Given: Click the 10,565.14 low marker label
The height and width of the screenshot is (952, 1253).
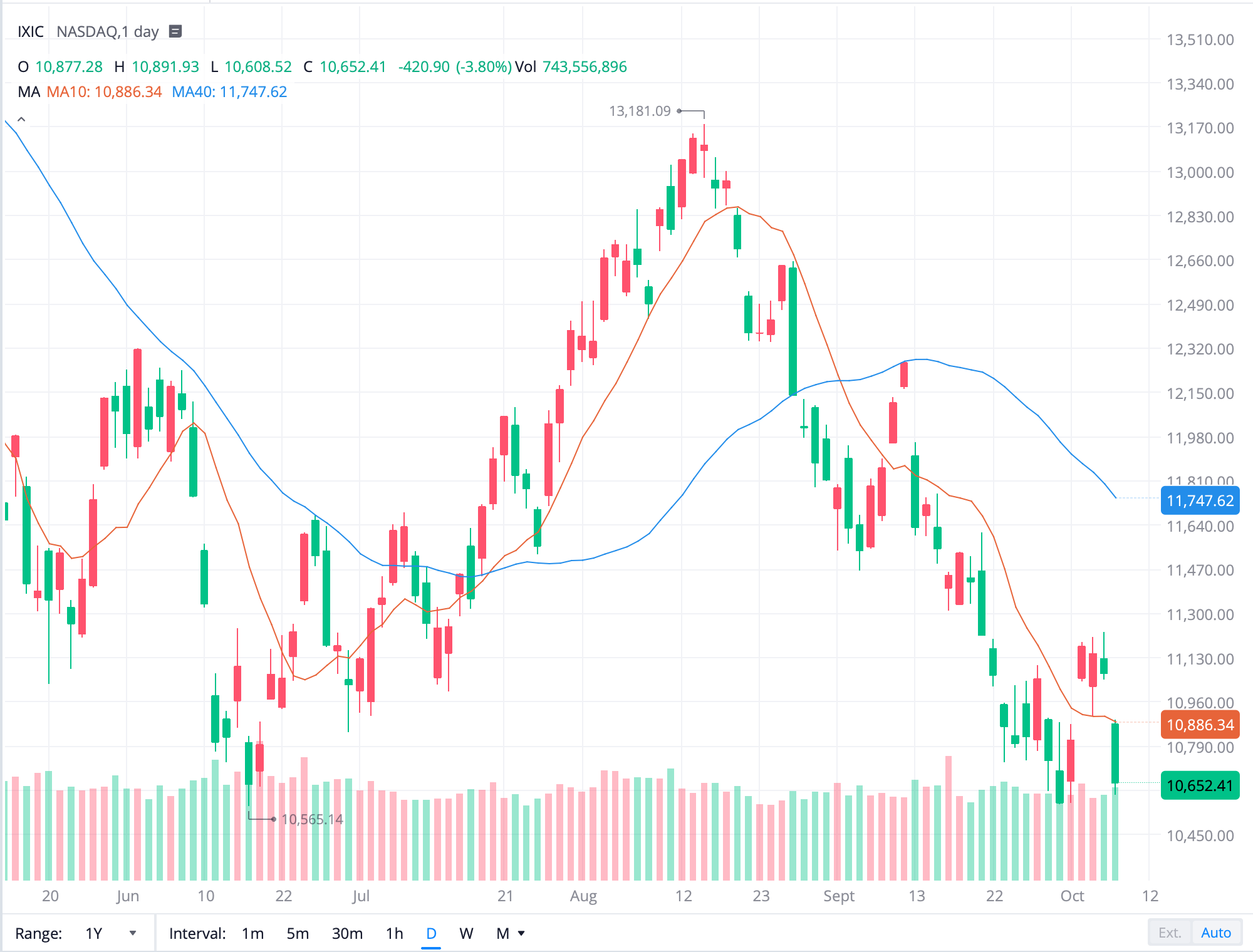Looking at the screenshot, I should pyautogui.click(x=312, y=819).
